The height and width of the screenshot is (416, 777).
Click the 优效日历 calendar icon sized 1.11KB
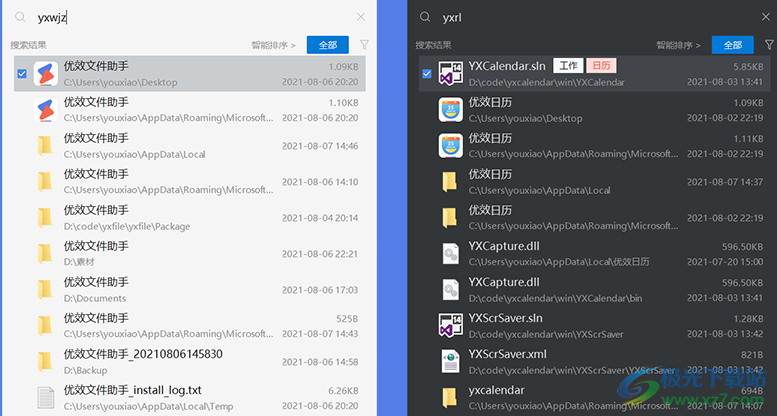click(x=450, y=146)
